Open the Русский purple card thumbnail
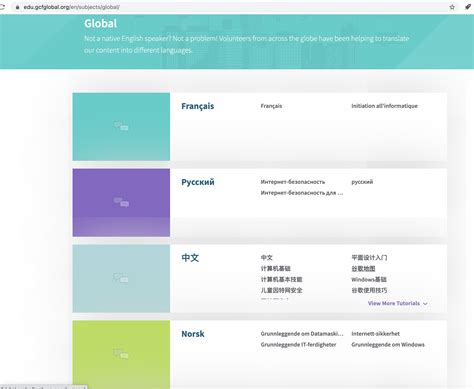474x389 pixels. [121, 203]
